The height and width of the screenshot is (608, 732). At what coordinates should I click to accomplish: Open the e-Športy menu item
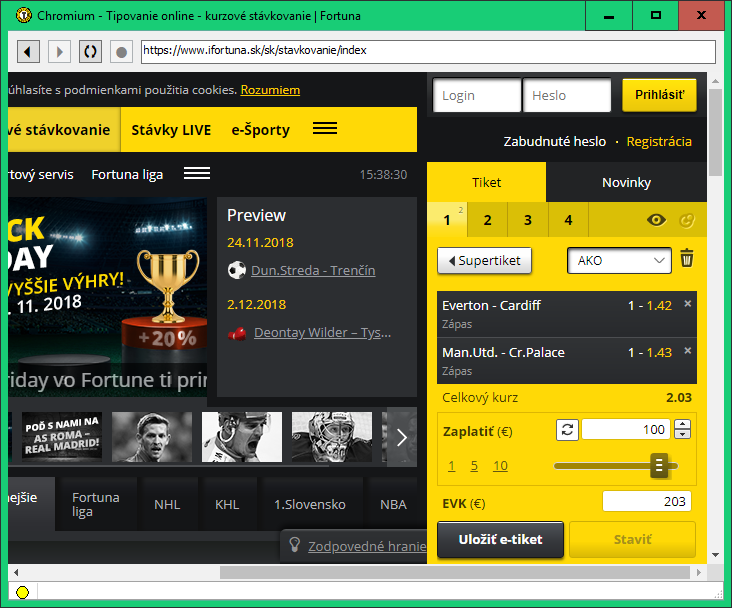260,130
